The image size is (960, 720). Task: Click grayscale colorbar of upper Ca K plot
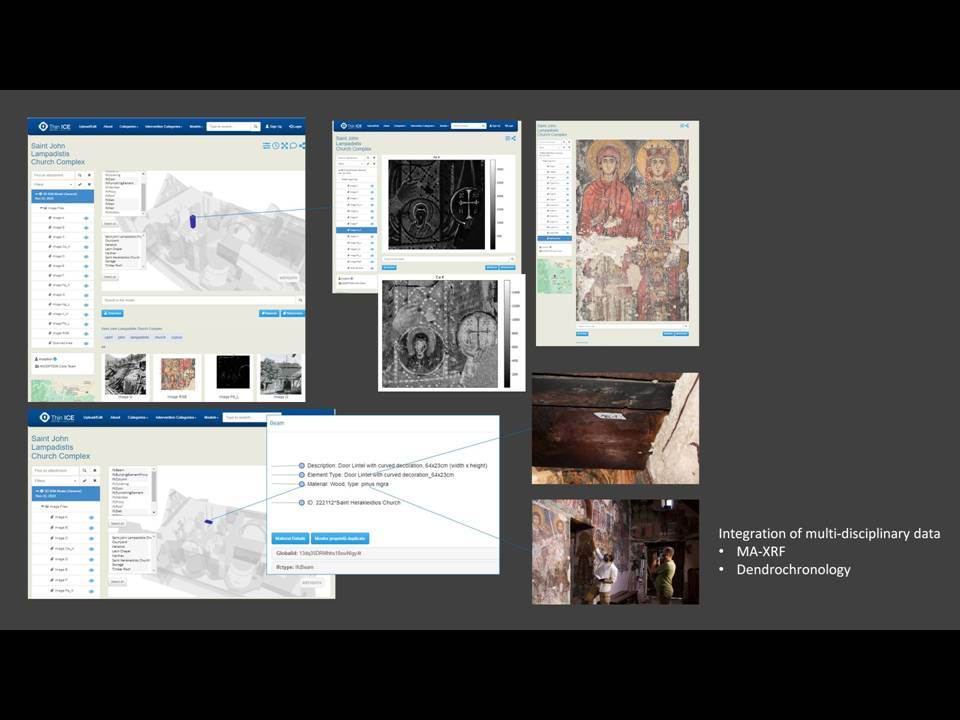pyautogui.click(x=492, y=205)
